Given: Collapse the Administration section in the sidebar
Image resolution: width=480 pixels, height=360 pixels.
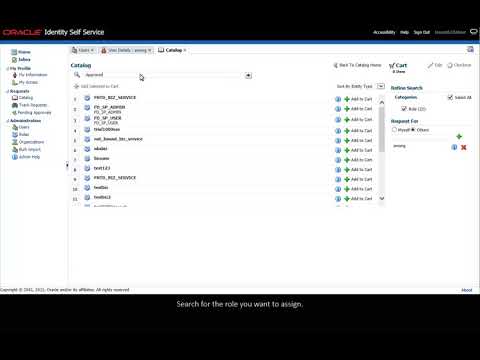Looking at the screenshot, I should [x=8, y=121].
